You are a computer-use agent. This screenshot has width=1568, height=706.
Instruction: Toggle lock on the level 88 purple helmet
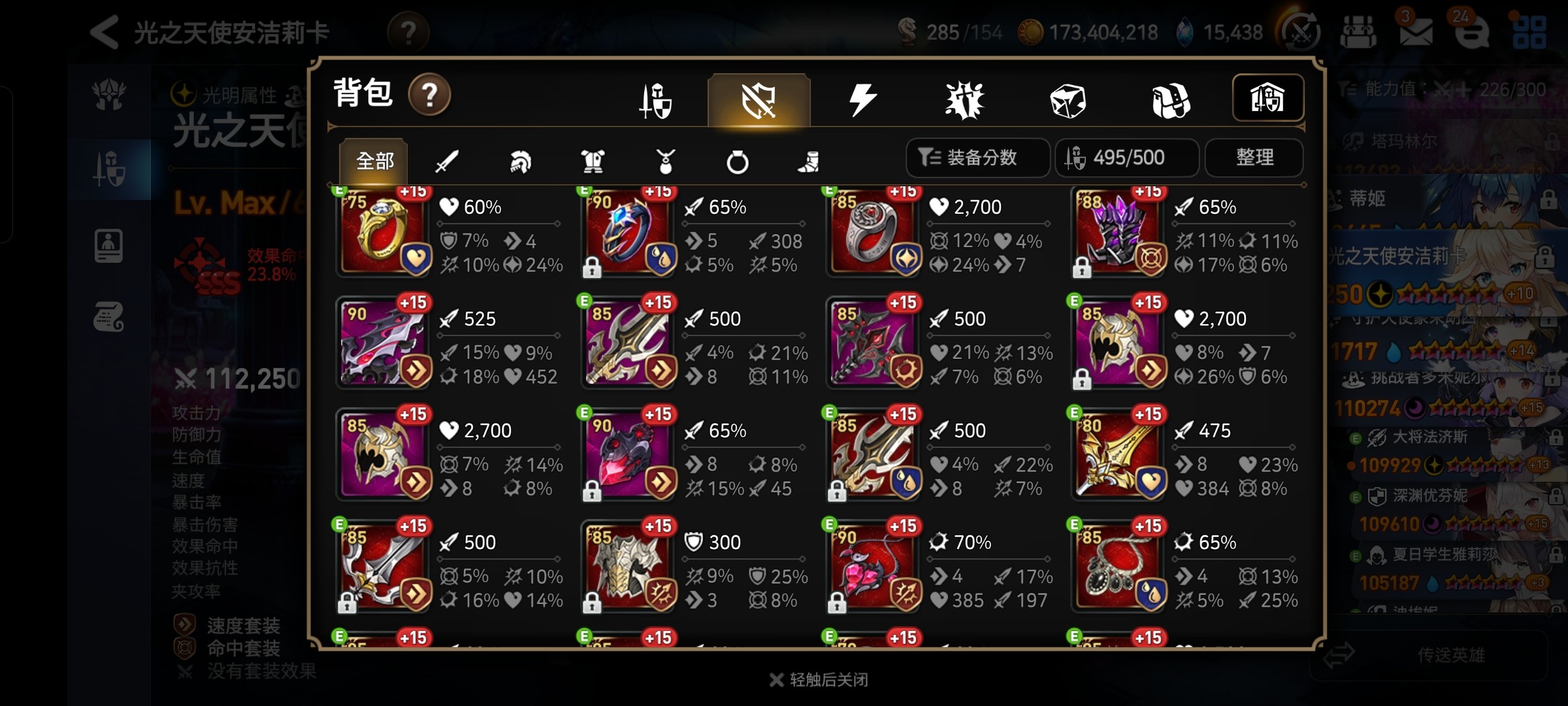1082,267
